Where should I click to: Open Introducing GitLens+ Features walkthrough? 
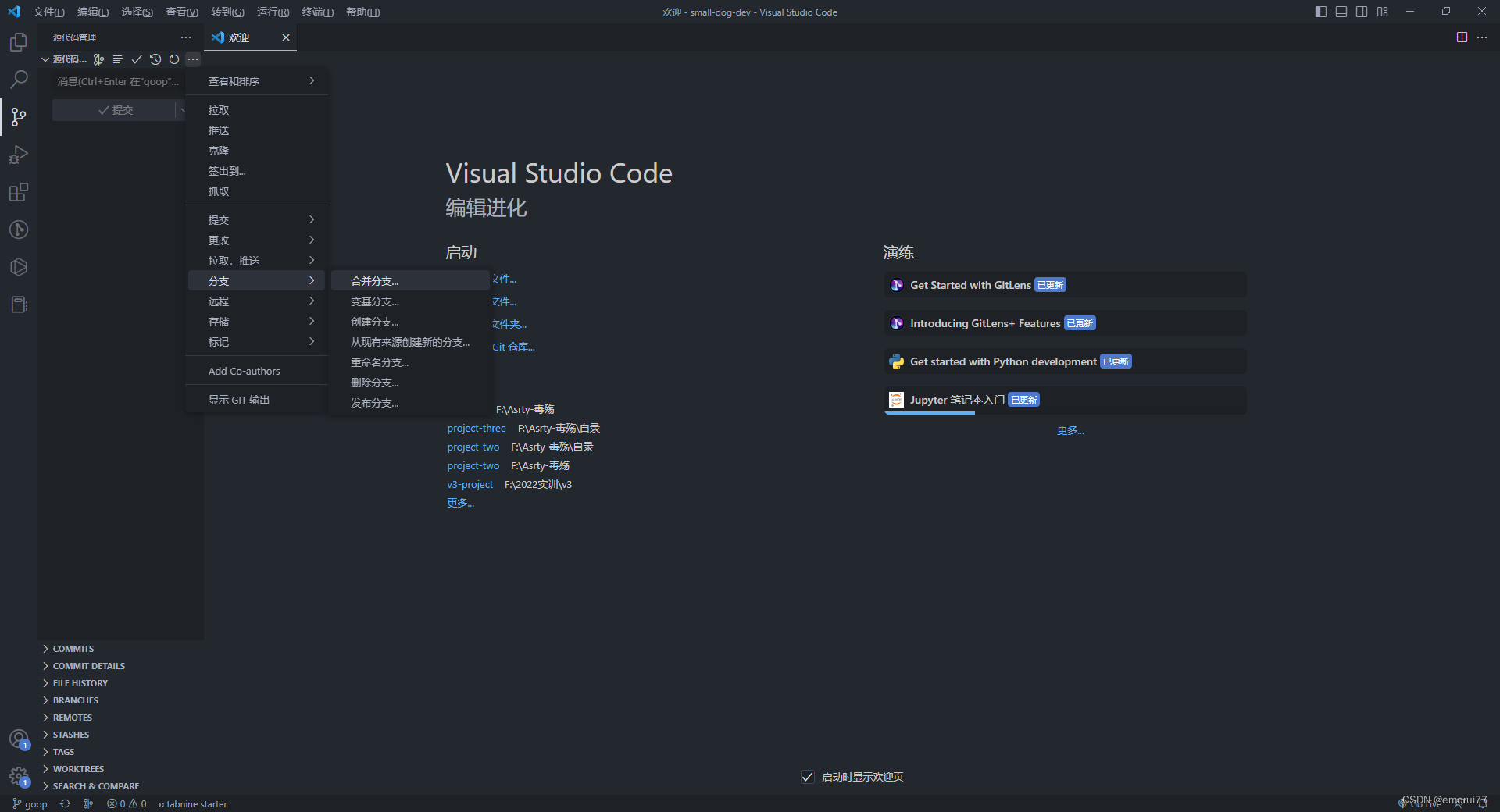[1065, 323]
